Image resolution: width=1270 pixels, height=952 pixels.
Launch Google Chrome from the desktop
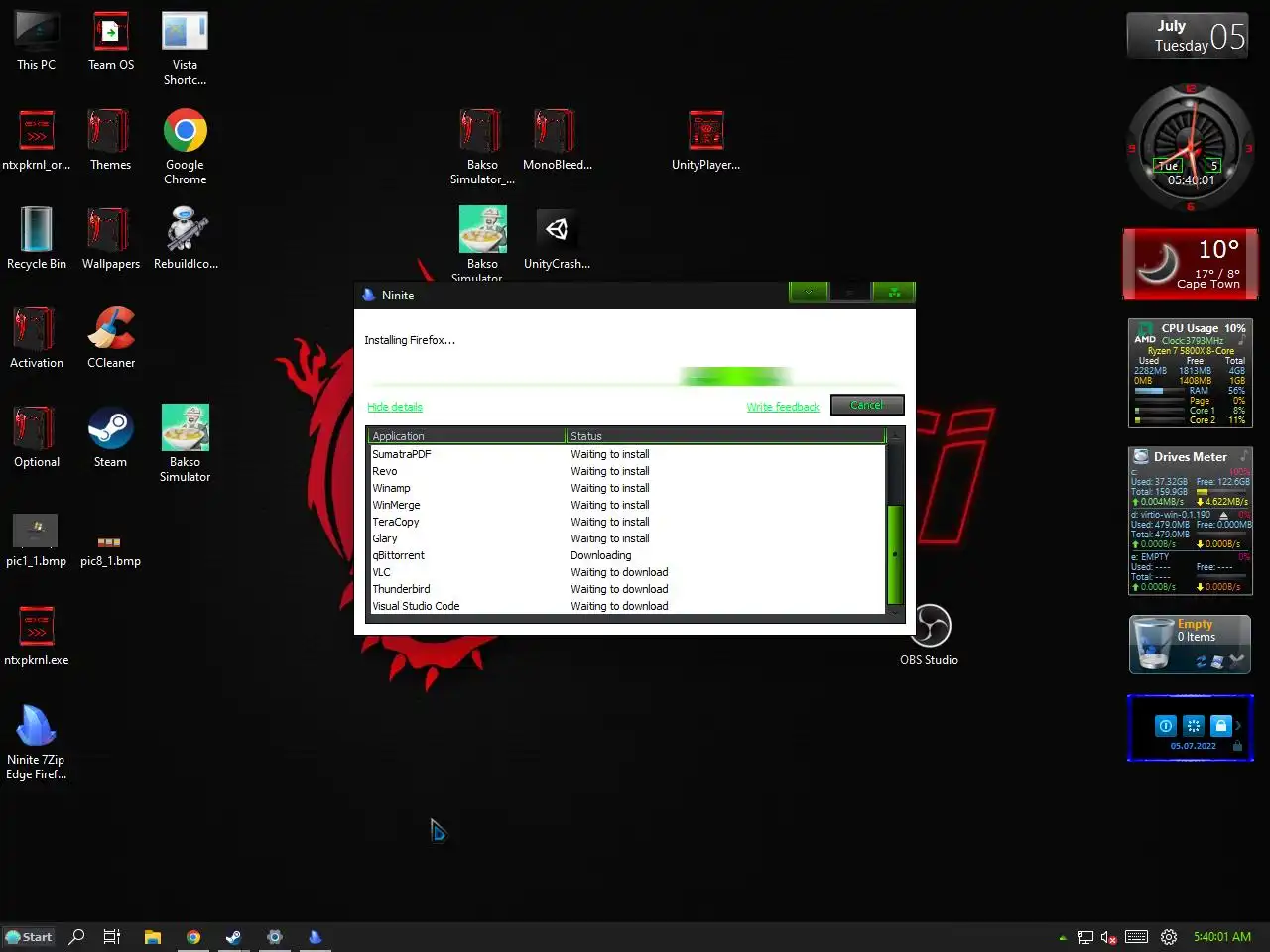click(x=186, y=147)
